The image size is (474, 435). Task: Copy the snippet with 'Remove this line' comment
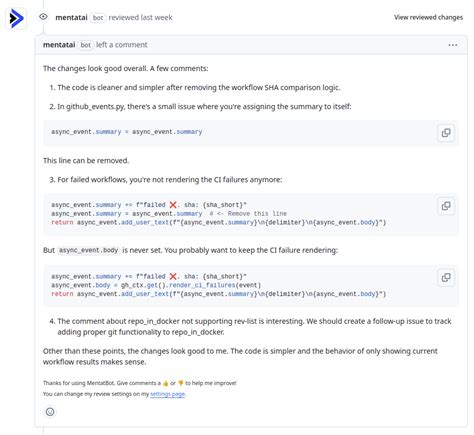pyautogui.click(x=446, y=206)
